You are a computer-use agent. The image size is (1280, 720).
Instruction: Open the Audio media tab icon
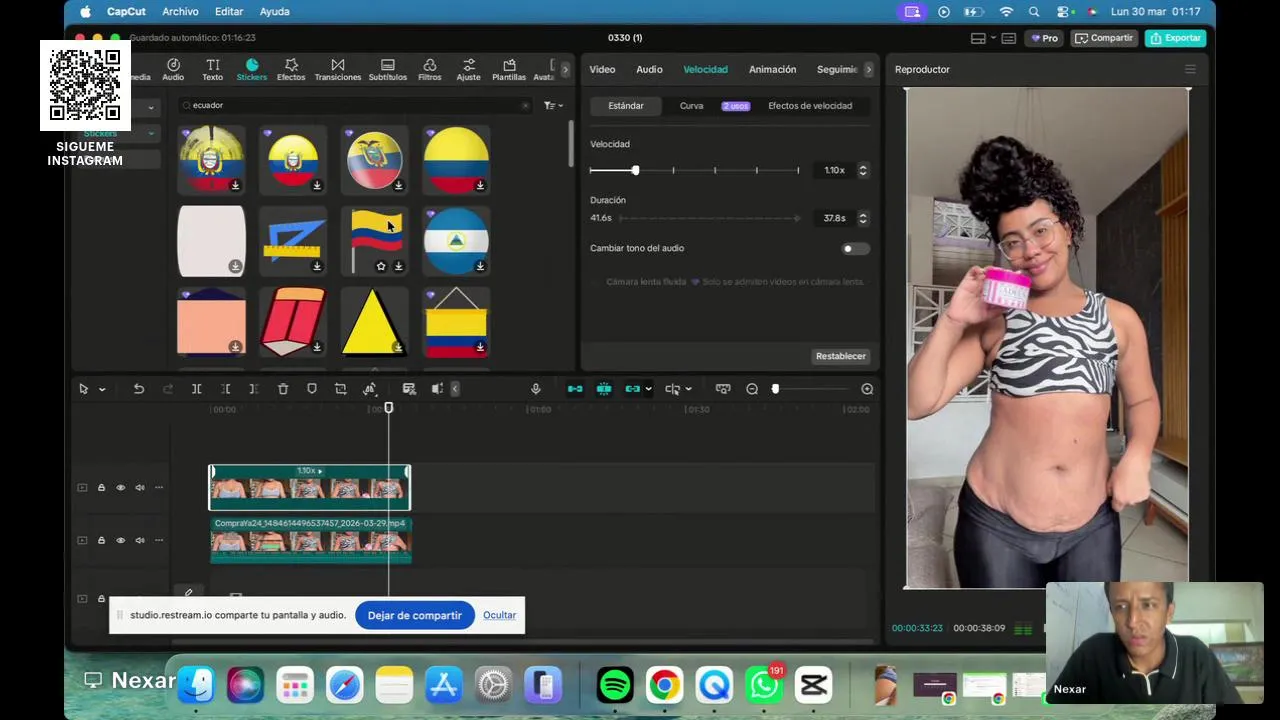coord(173,69)
